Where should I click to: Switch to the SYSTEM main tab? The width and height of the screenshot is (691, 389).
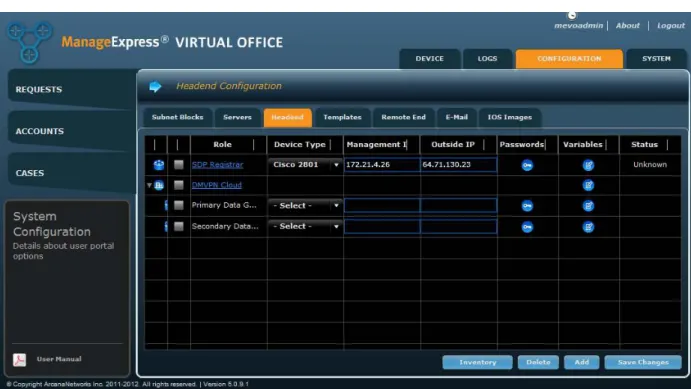click(656, 59)
